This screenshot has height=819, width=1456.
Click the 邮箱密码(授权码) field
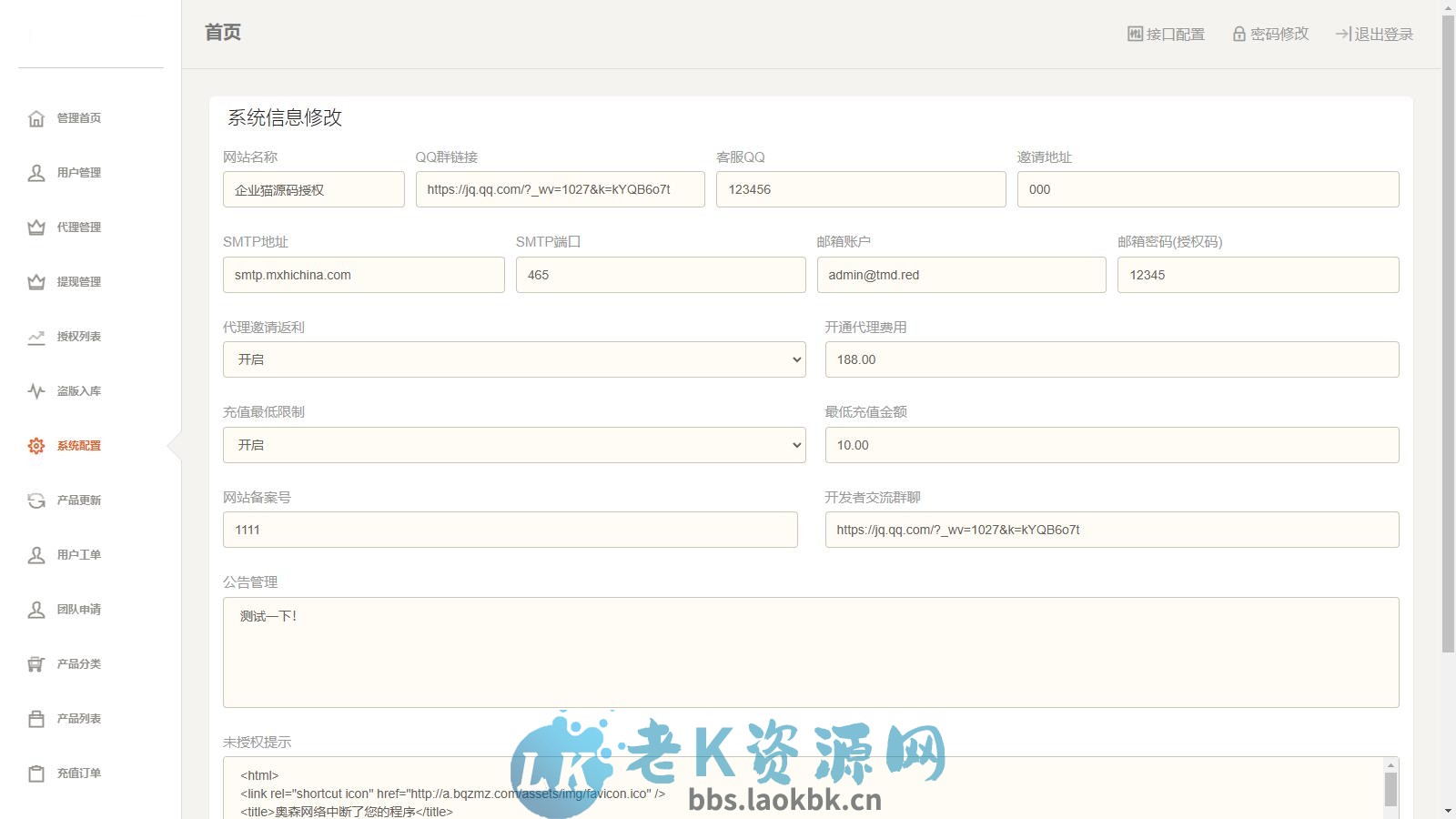(1258, 274)
